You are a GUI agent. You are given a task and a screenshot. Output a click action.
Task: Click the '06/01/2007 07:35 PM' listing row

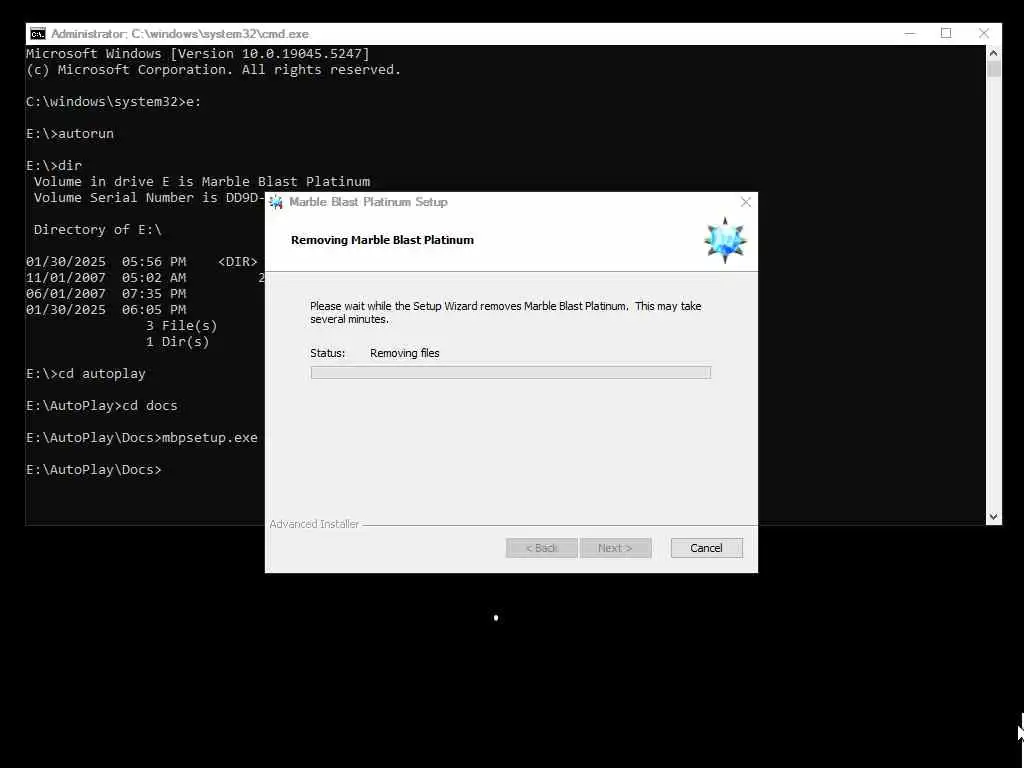click(106, 293)
